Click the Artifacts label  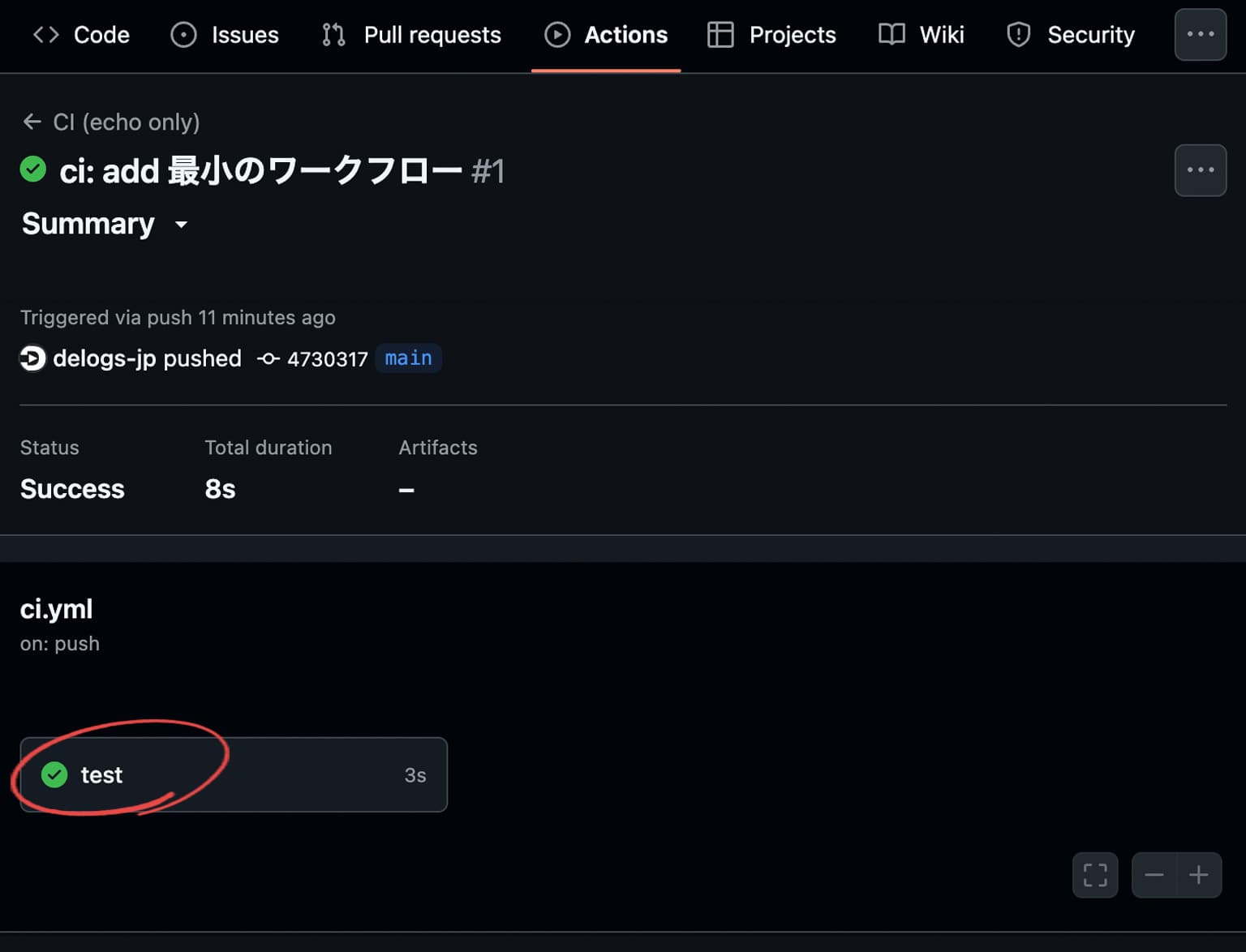tap(438, 448)
